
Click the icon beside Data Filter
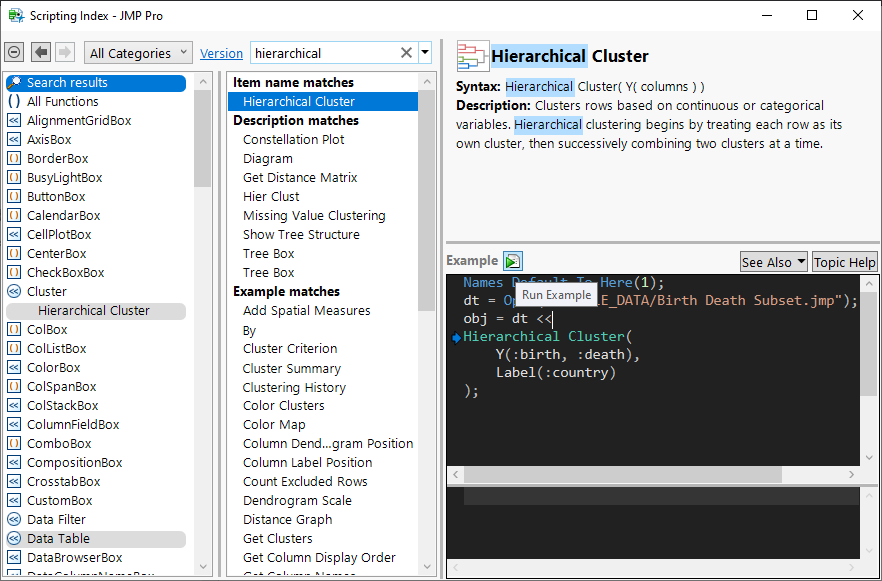click(x=14, y=520)
